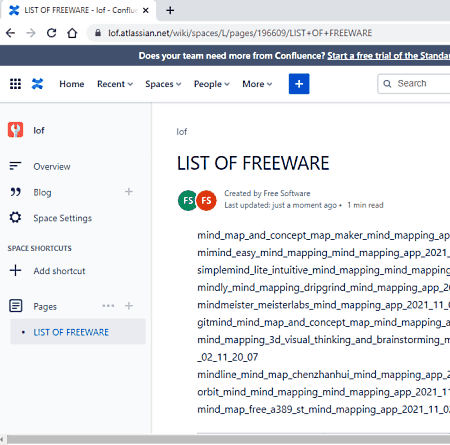450x445 pixels.
Task: Click Add shortcut label
Action: 59,271
